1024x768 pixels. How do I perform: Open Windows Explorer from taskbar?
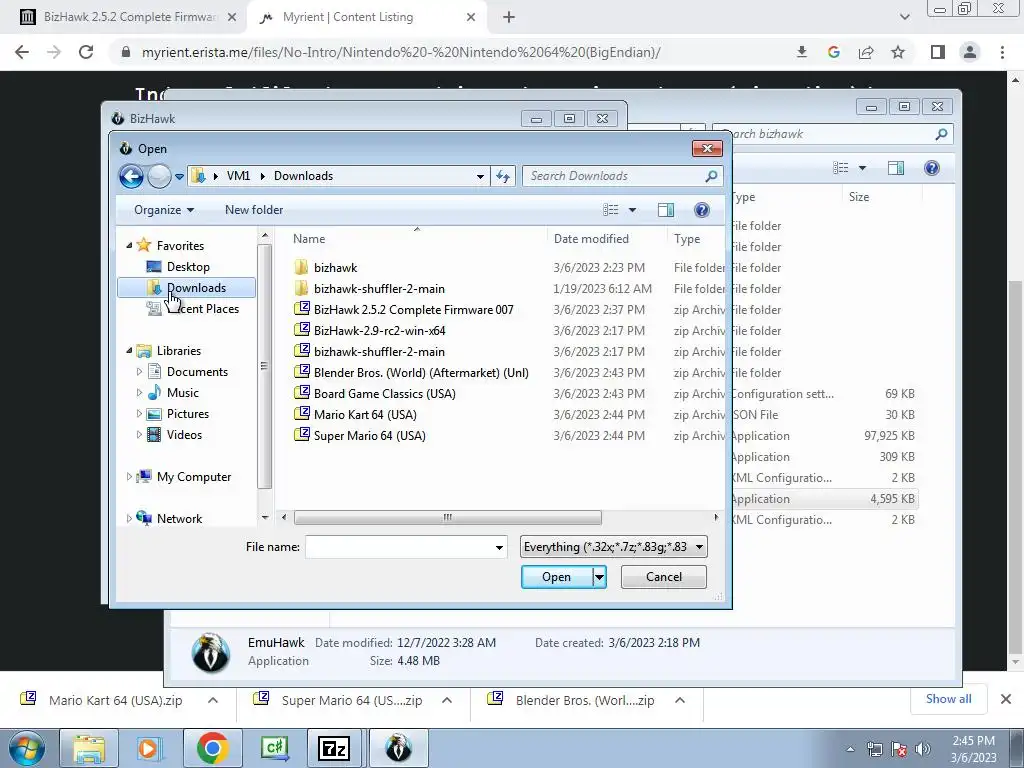89,748
